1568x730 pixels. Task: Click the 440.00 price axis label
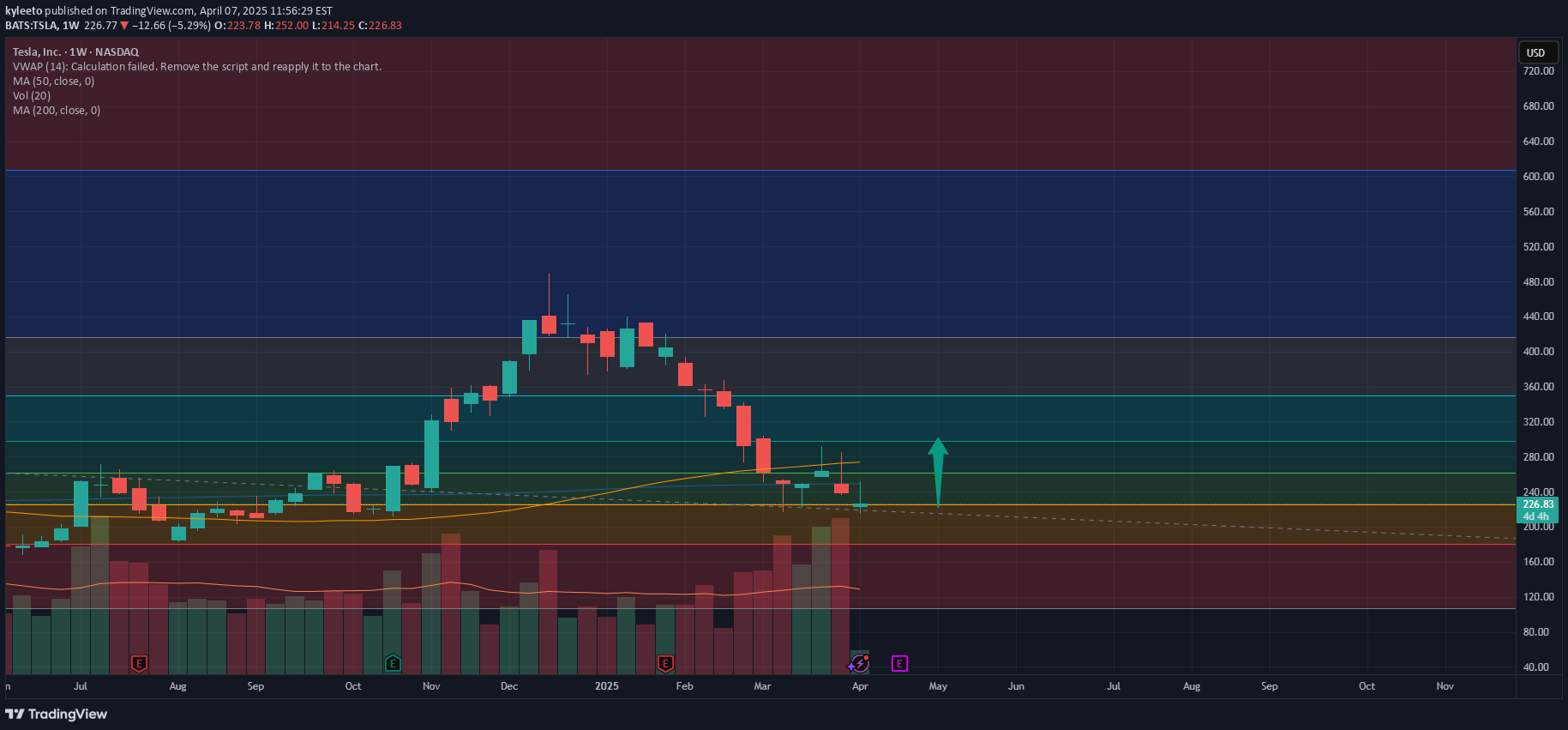tap(1538, 317)
